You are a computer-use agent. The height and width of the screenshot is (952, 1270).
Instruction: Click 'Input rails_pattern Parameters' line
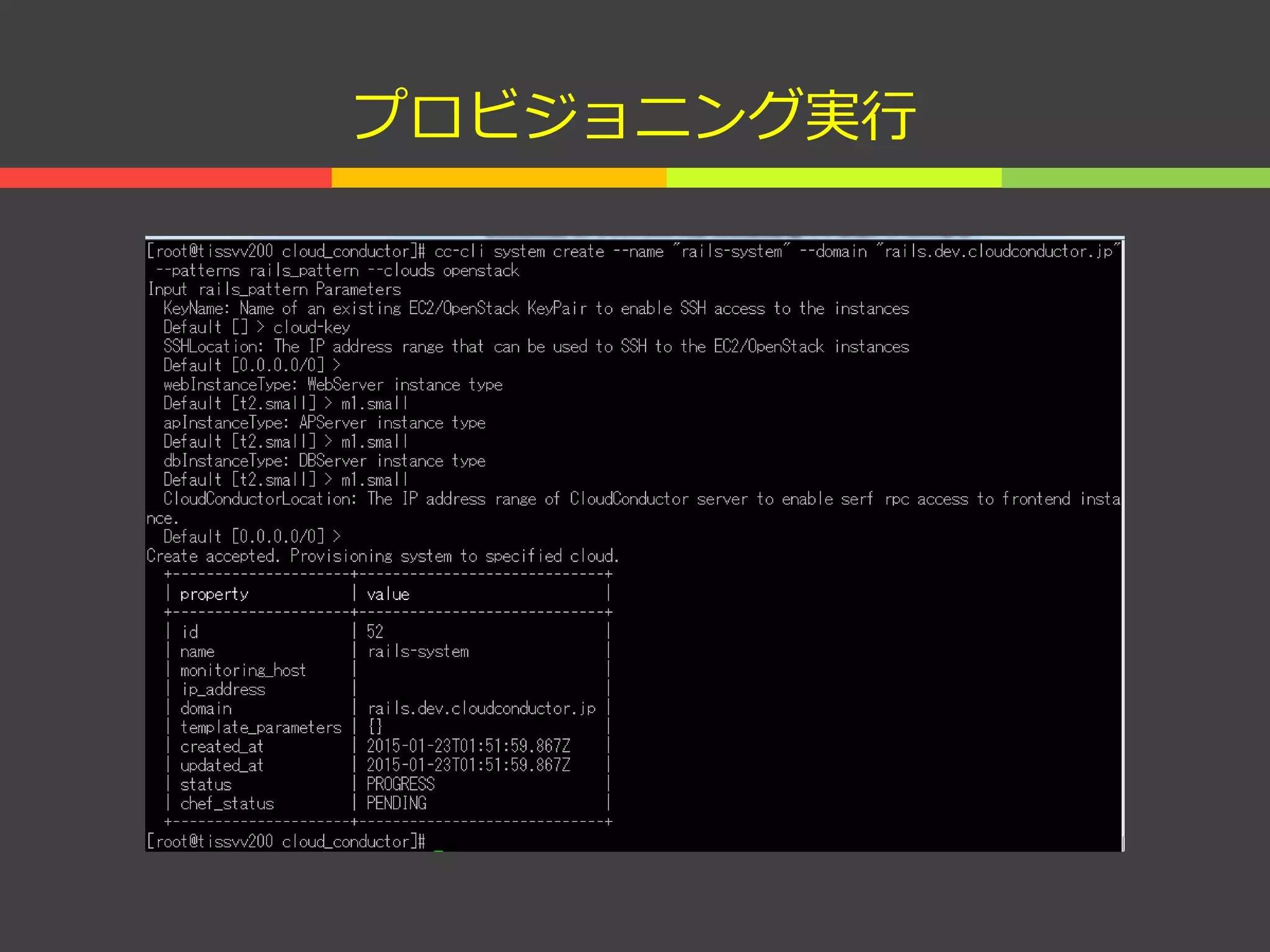tap(274, 289)
